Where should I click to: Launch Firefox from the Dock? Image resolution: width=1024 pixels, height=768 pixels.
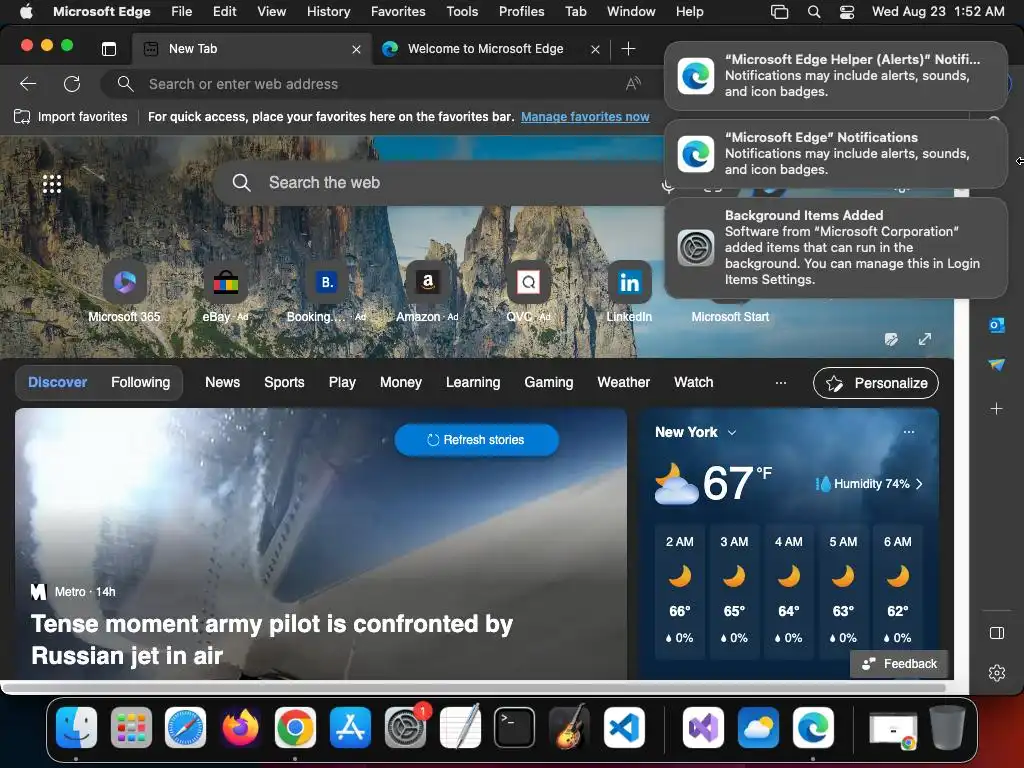coord(240,727)
